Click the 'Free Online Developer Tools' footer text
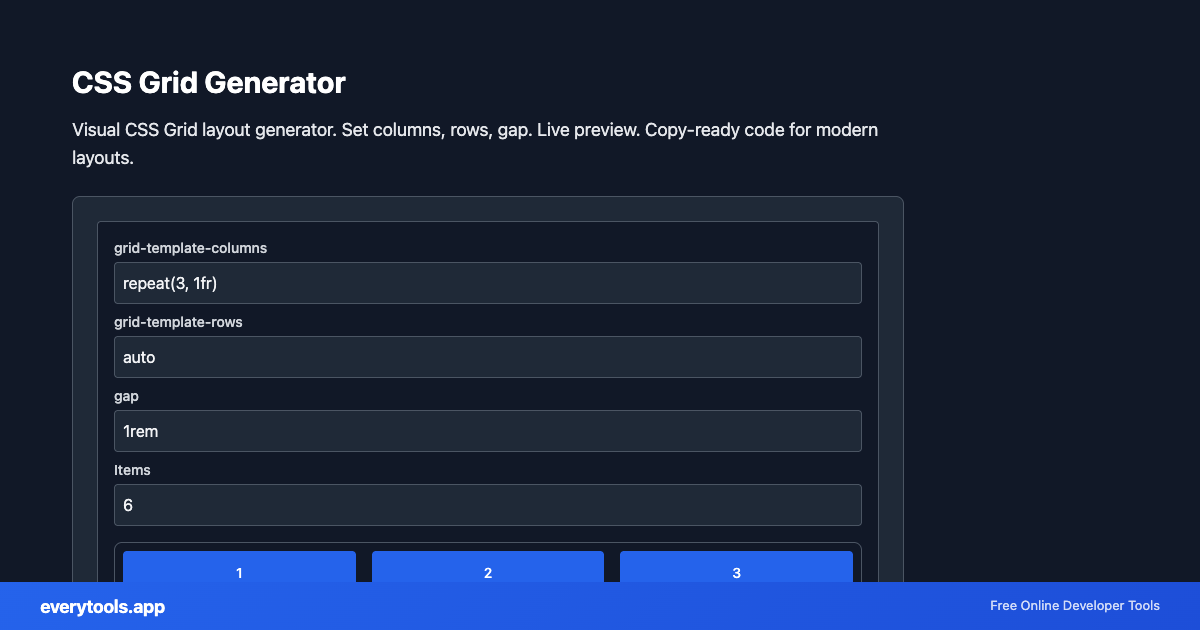The width and height of the screenshot is (1200, 630). point(1075,606)
